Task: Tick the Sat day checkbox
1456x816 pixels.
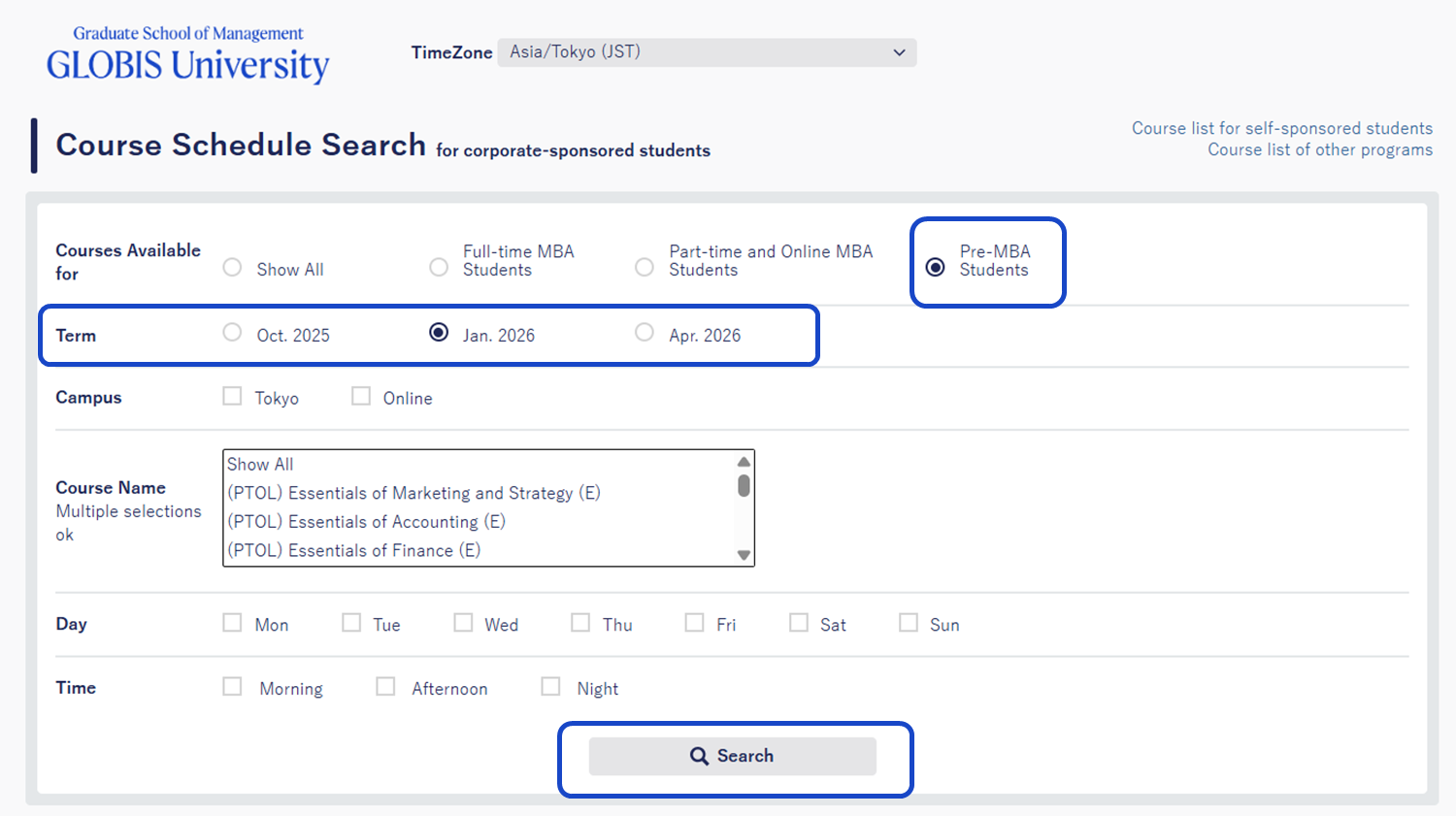Action: pos(799,623)
